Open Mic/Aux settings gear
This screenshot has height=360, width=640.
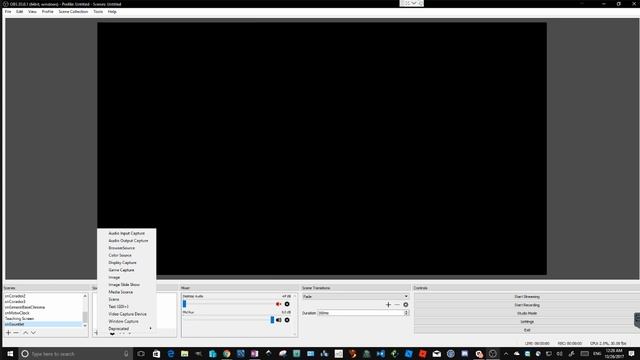pyautogui.click(x=287, y=320)
